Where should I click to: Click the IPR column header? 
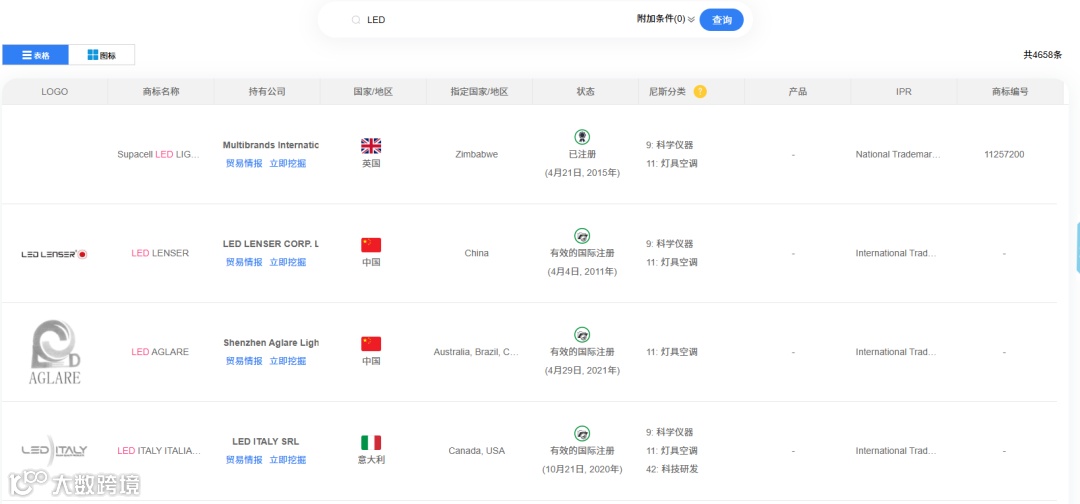point(903,92)
